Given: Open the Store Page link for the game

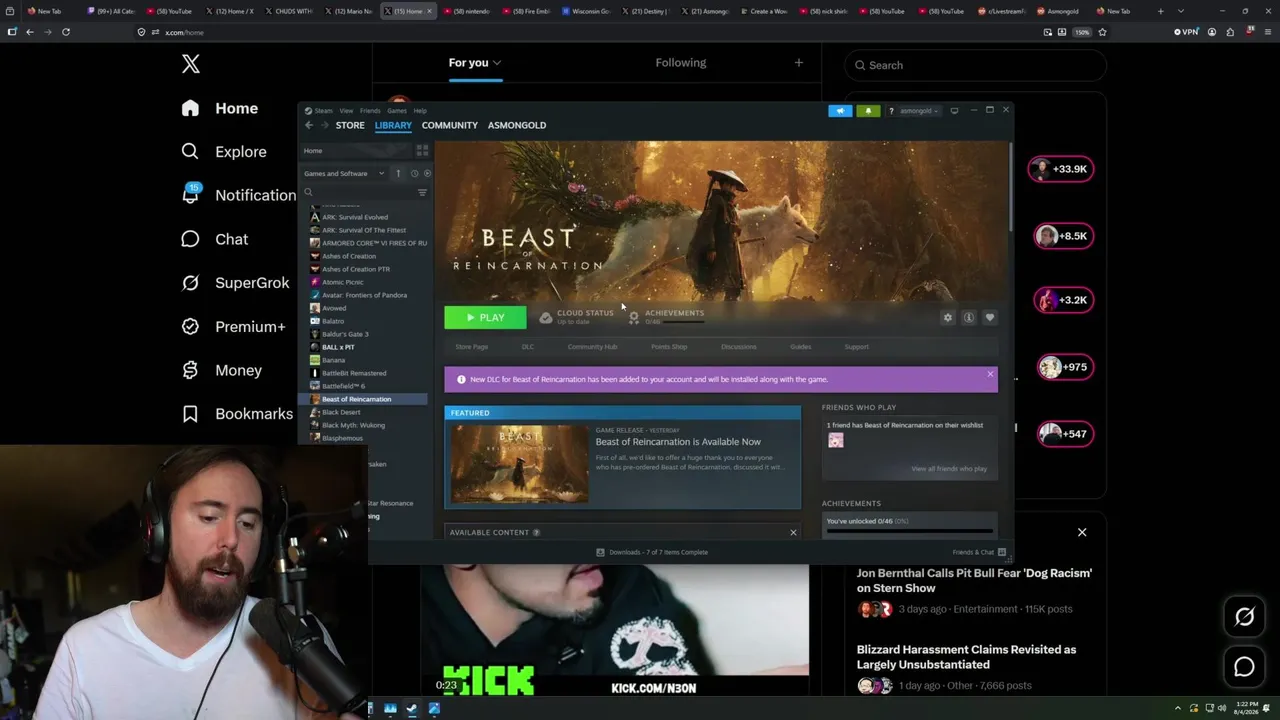Looking at the screenshot, I should [x=472, y=347].
